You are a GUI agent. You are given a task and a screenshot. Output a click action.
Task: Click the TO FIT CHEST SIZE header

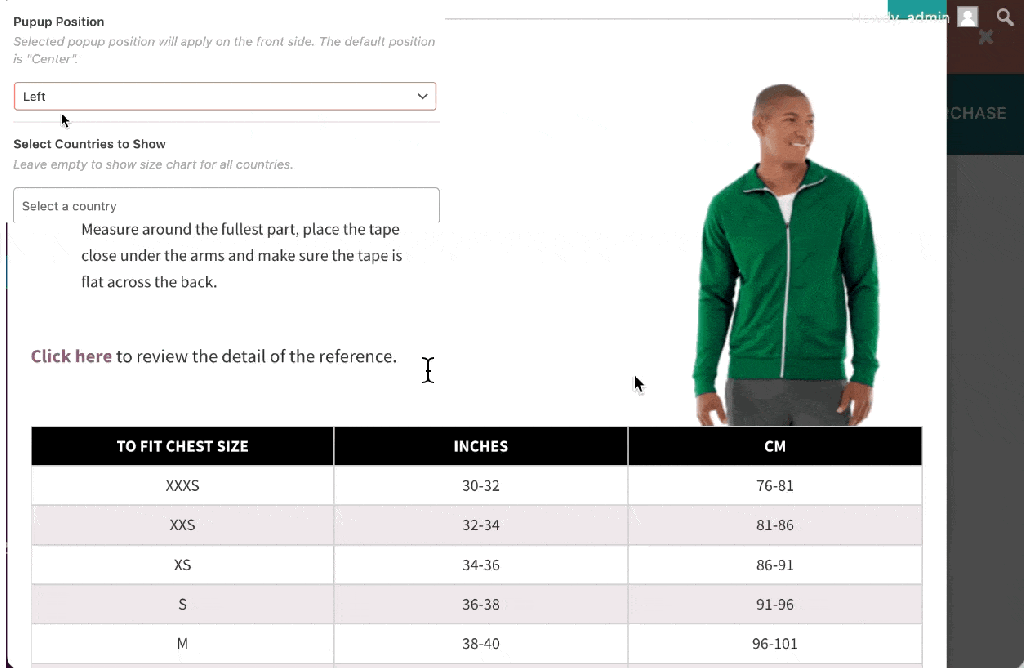point(182,446)
